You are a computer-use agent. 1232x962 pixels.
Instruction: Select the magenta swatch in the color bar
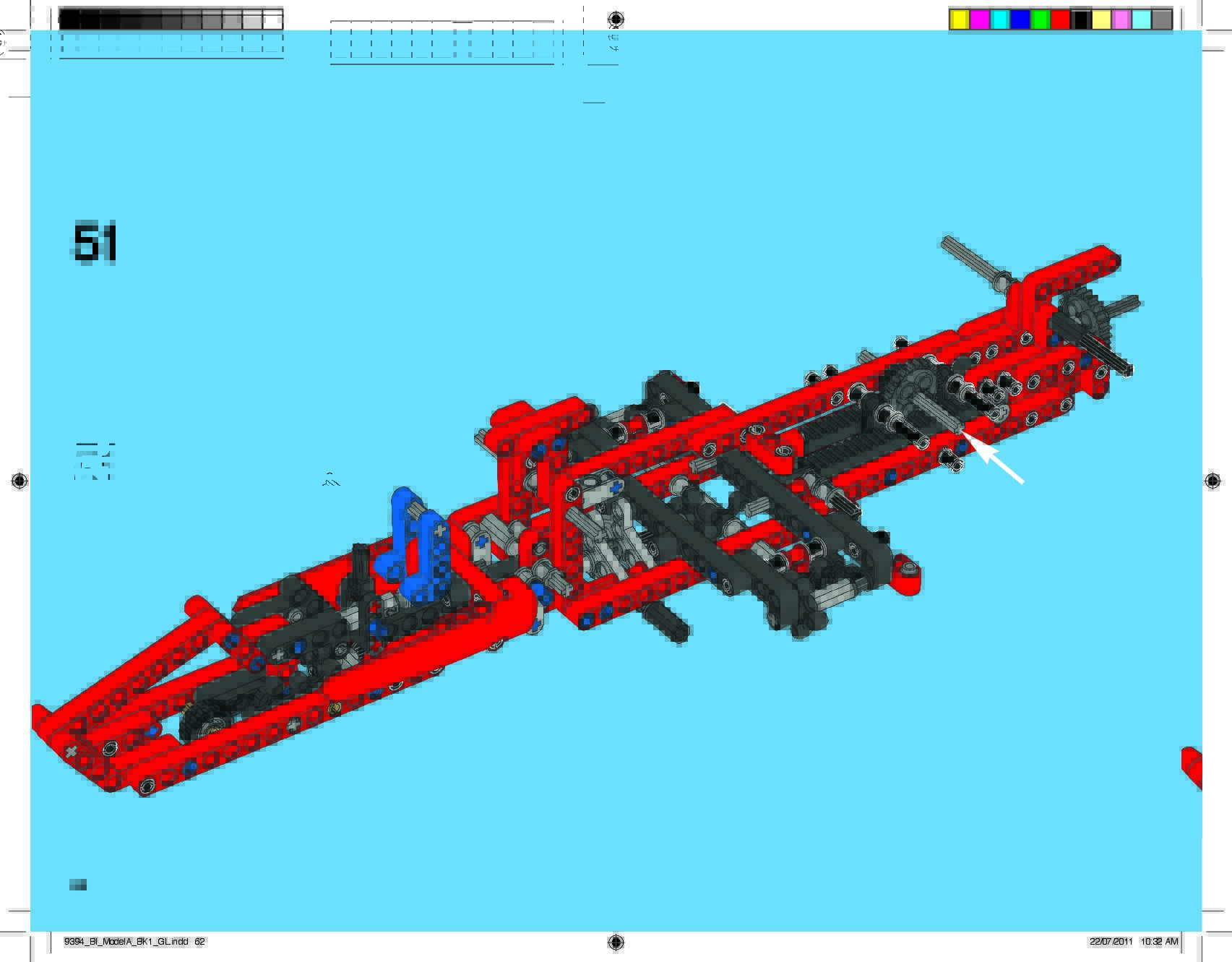979,20
